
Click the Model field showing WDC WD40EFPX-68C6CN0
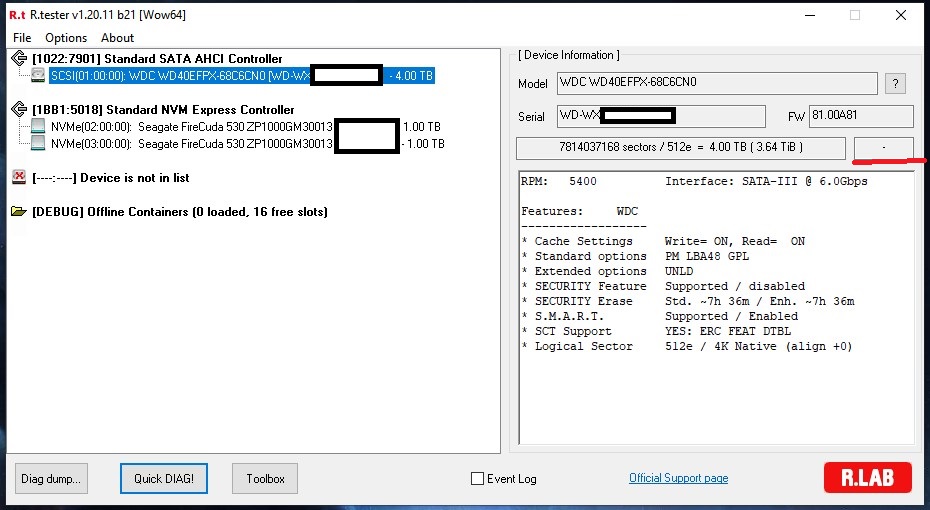716,84
